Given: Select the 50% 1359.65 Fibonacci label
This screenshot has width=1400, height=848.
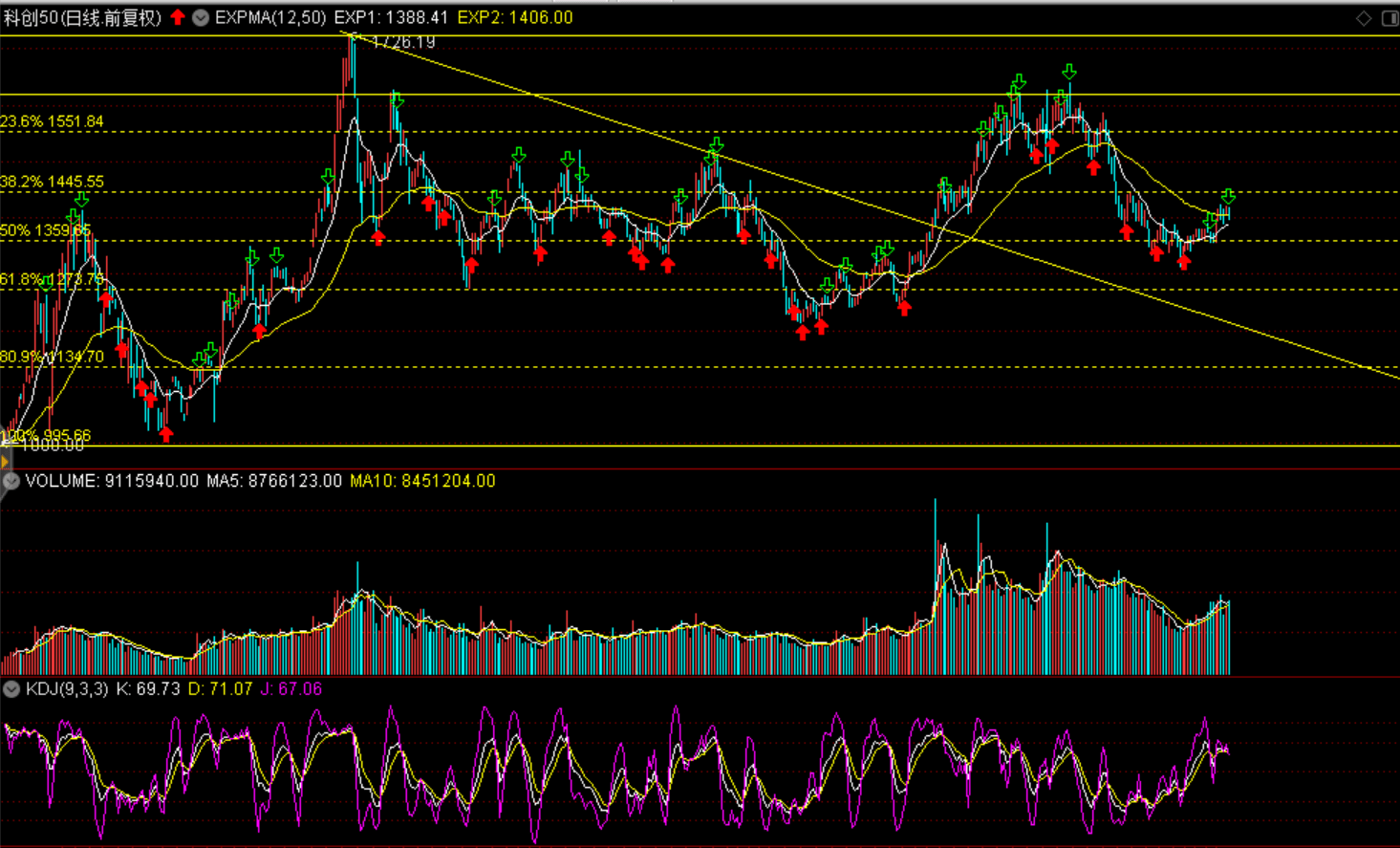Looking at the screenshot, I should tap(46, 230).
